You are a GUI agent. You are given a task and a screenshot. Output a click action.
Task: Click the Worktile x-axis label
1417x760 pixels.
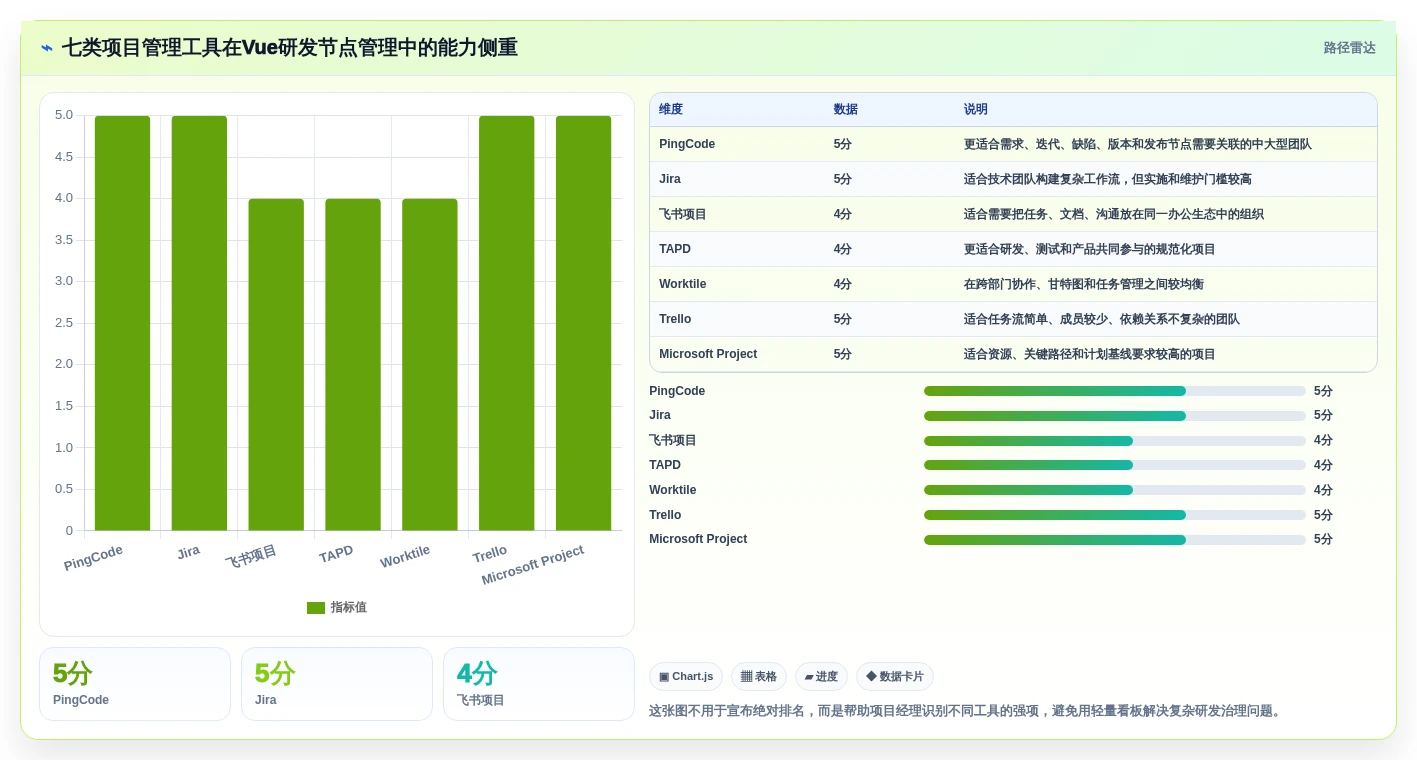pyautogui.click(x=405, y=557)
